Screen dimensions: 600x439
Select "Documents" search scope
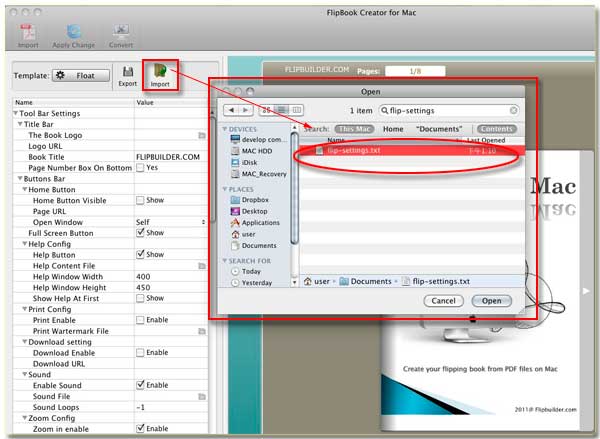[x=439, y=129]
